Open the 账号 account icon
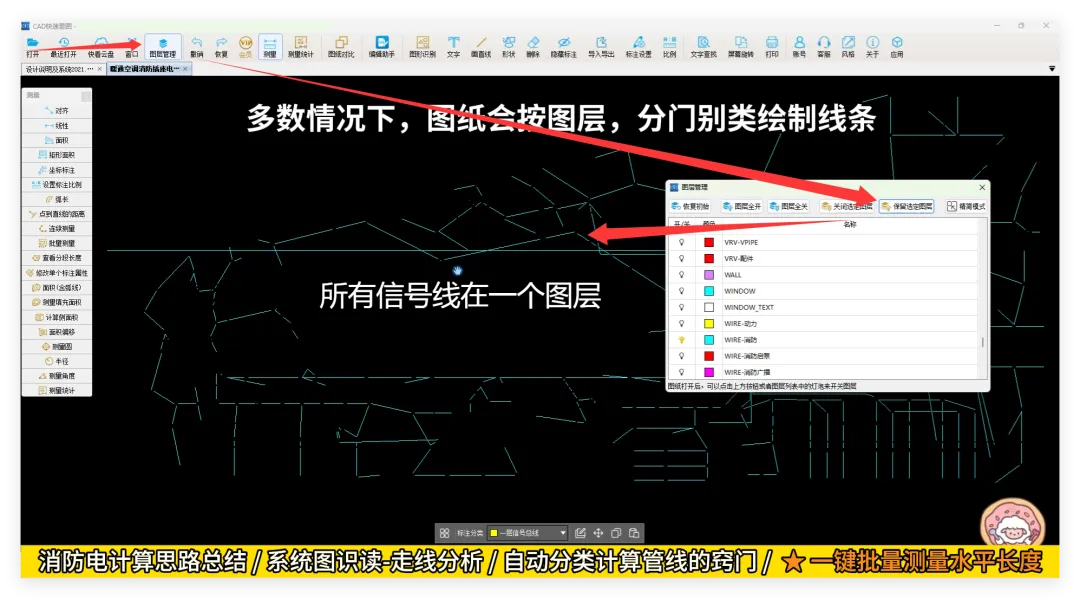This screenshot has height=599, width=1080. pos(799,47)
